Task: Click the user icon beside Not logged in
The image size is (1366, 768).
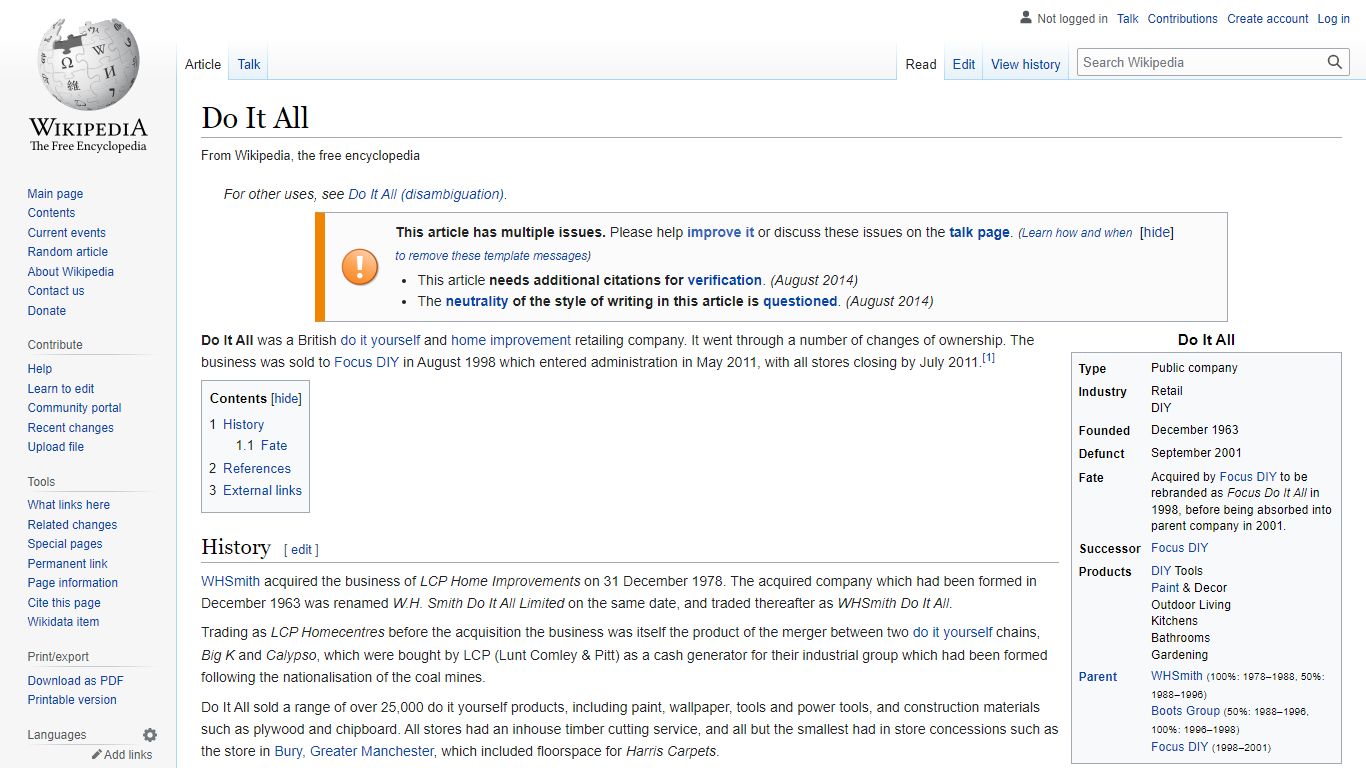Action: (x=1026, y=18)
